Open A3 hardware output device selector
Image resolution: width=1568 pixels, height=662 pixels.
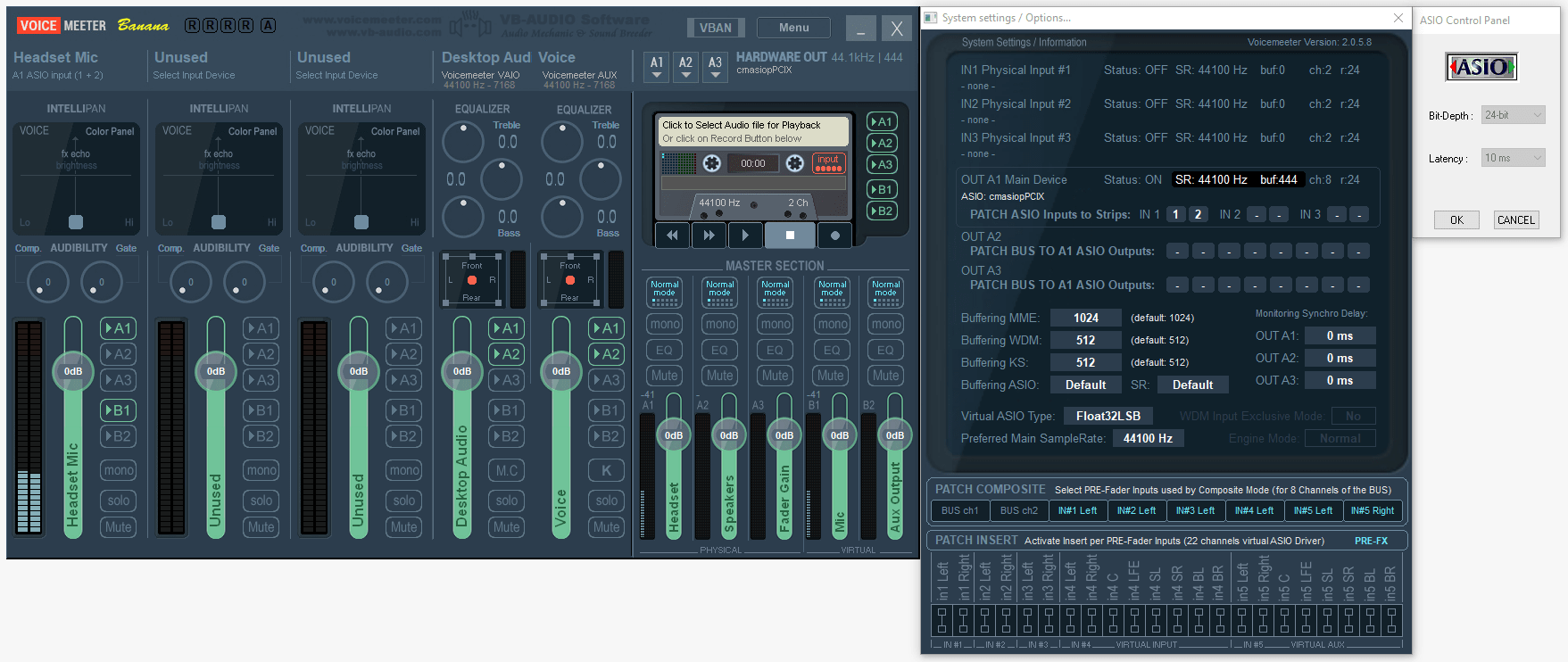pyautogui.click(x=715, y=66)
